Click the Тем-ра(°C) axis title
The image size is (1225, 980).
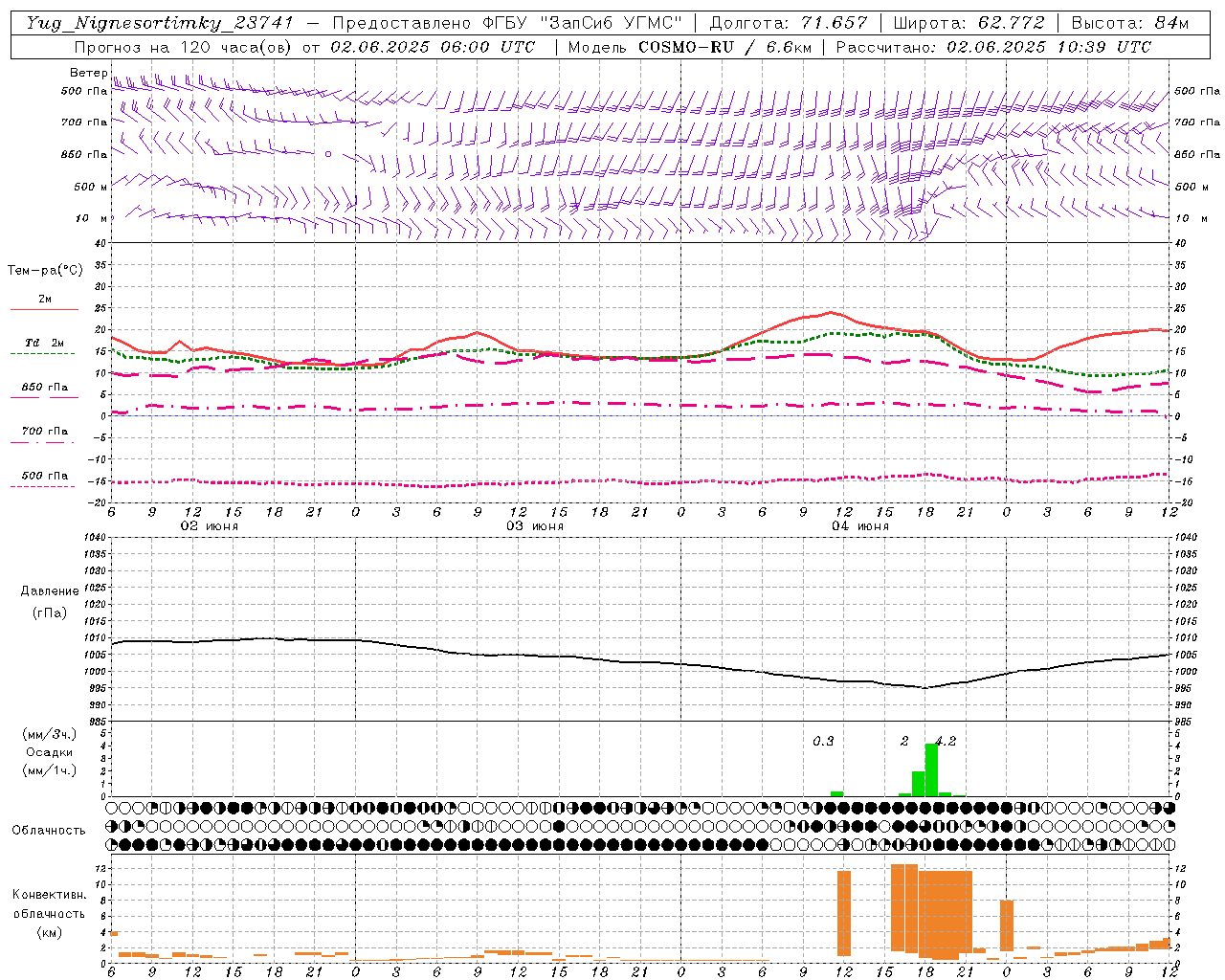(x=45, y=271)
